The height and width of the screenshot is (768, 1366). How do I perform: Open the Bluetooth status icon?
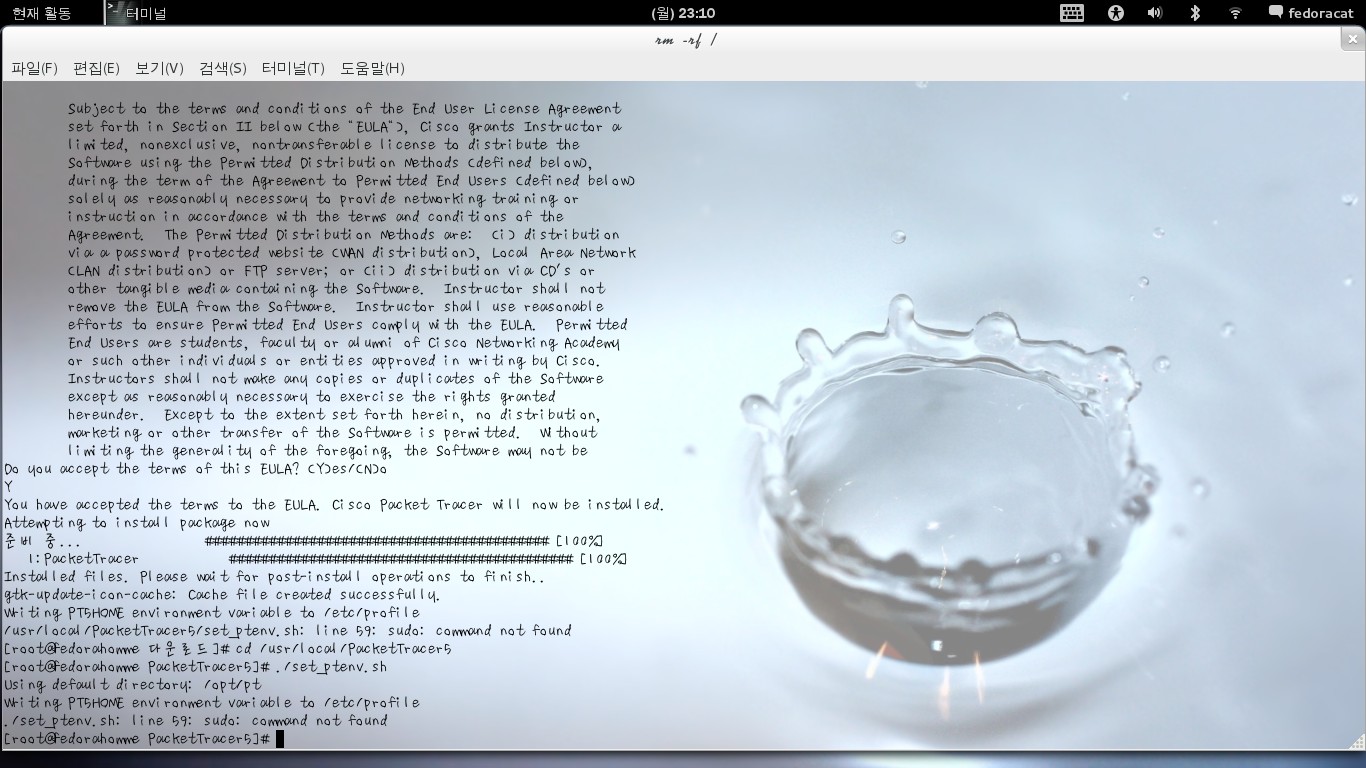pos(1194,13)
